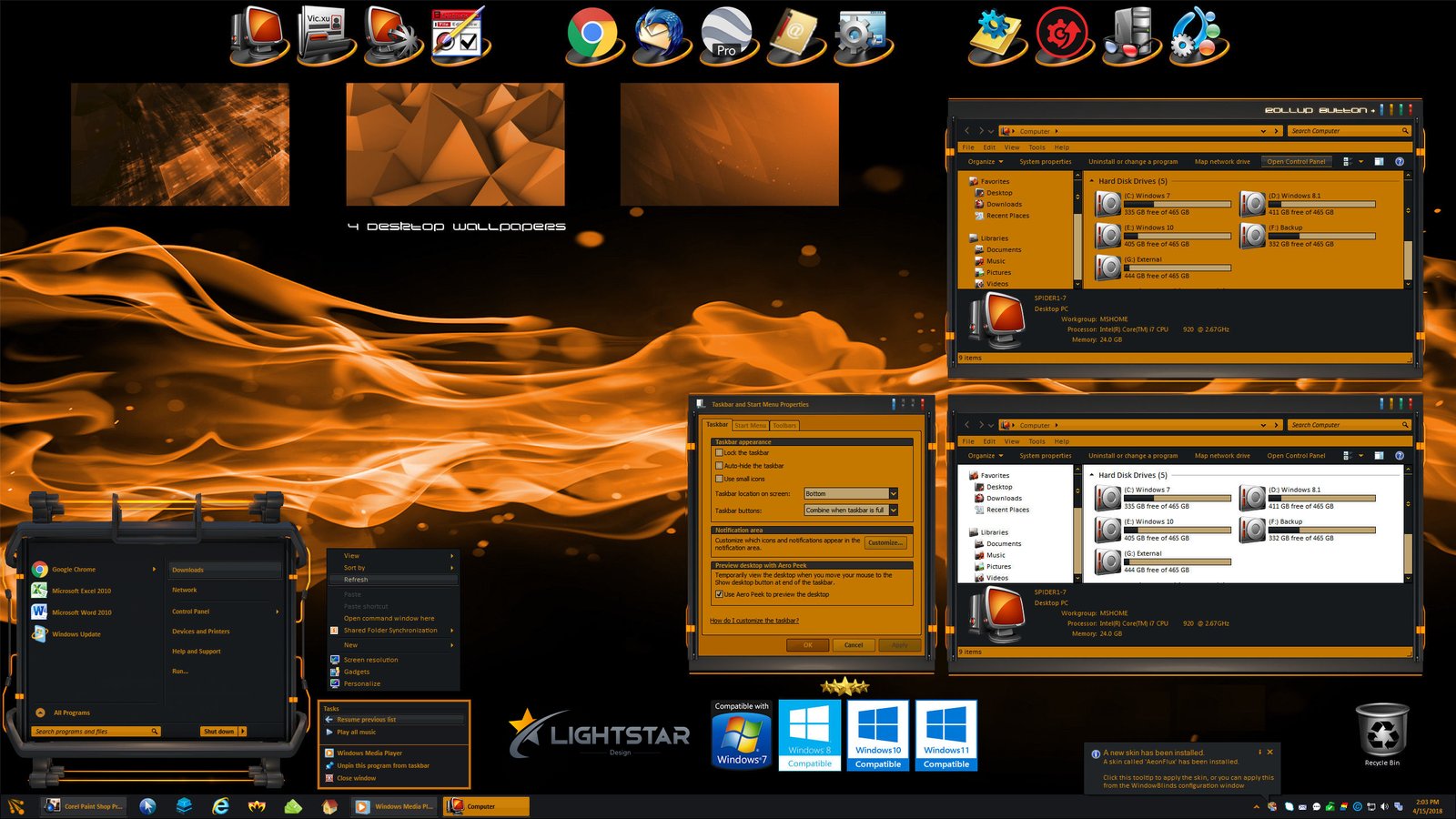
Task: Open Taskbar buttons combo box
Action: [x=851, y=510]
